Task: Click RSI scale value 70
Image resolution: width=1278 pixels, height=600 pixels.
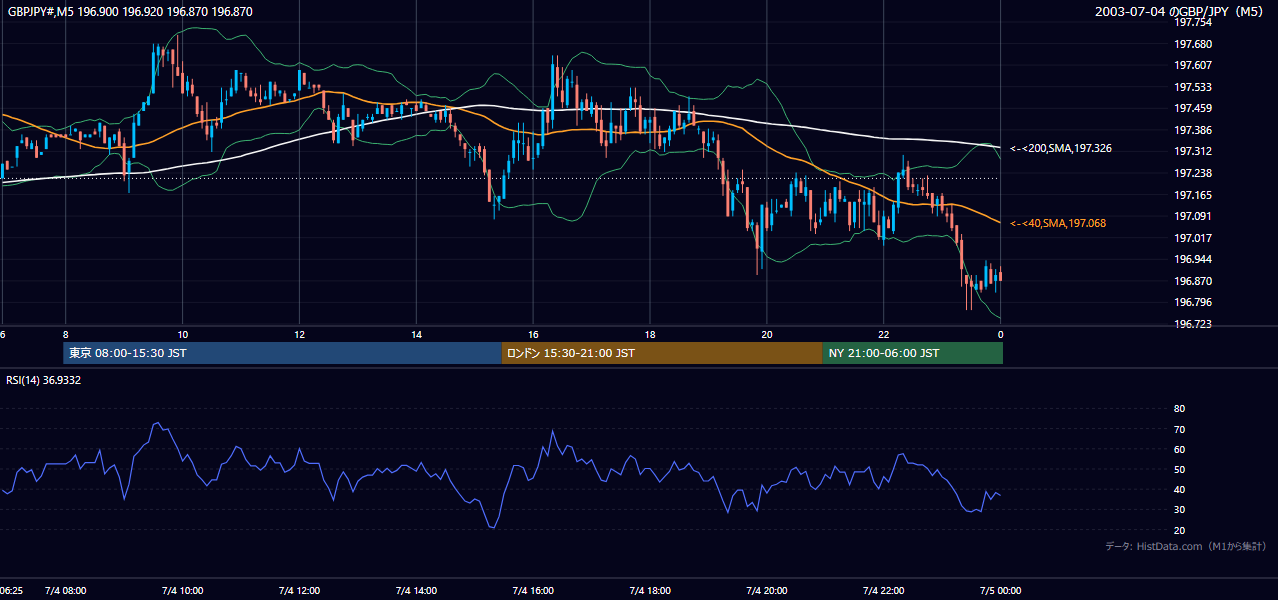Action: coord(1179,429)
